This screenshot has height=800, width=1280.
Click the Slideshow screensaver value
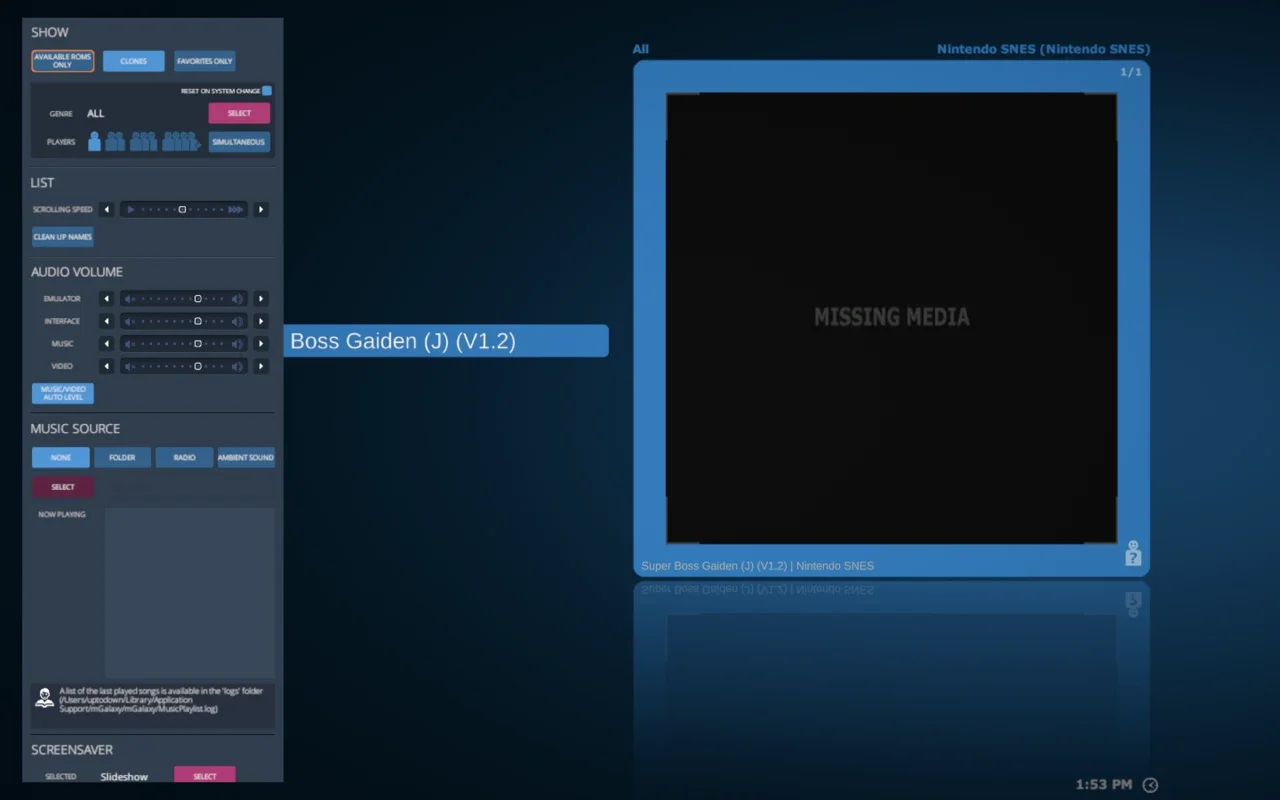(x=124, y=777)
